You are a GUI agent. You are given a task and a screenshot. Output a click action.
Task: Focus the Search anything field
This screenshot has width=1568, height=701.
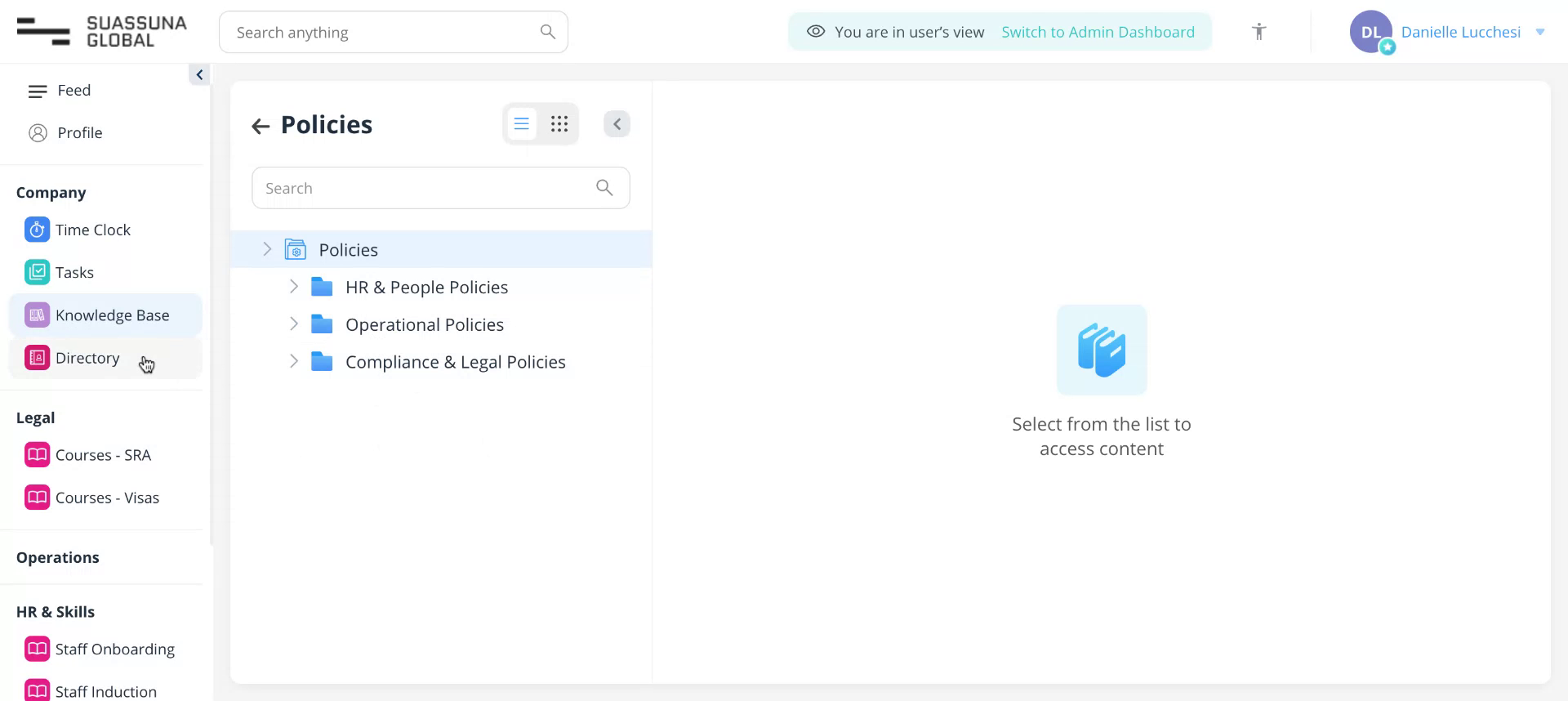click(x=393, y=32)
